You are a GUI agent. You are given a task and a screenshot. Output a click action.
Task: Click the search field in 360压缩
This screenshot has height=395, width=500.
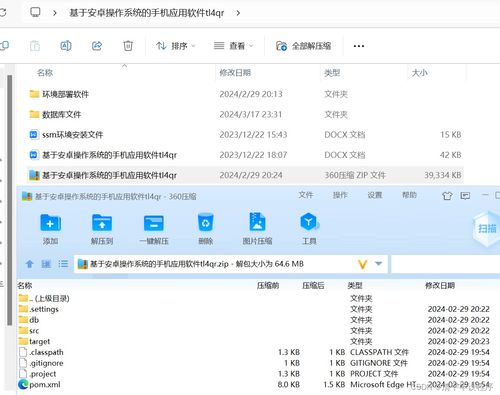pyautogui.click(x=446, y=264)
